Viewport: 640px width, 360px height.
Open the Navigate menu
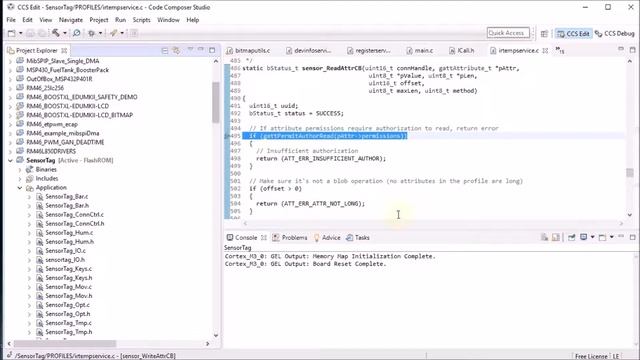click(x=71, y=20)
